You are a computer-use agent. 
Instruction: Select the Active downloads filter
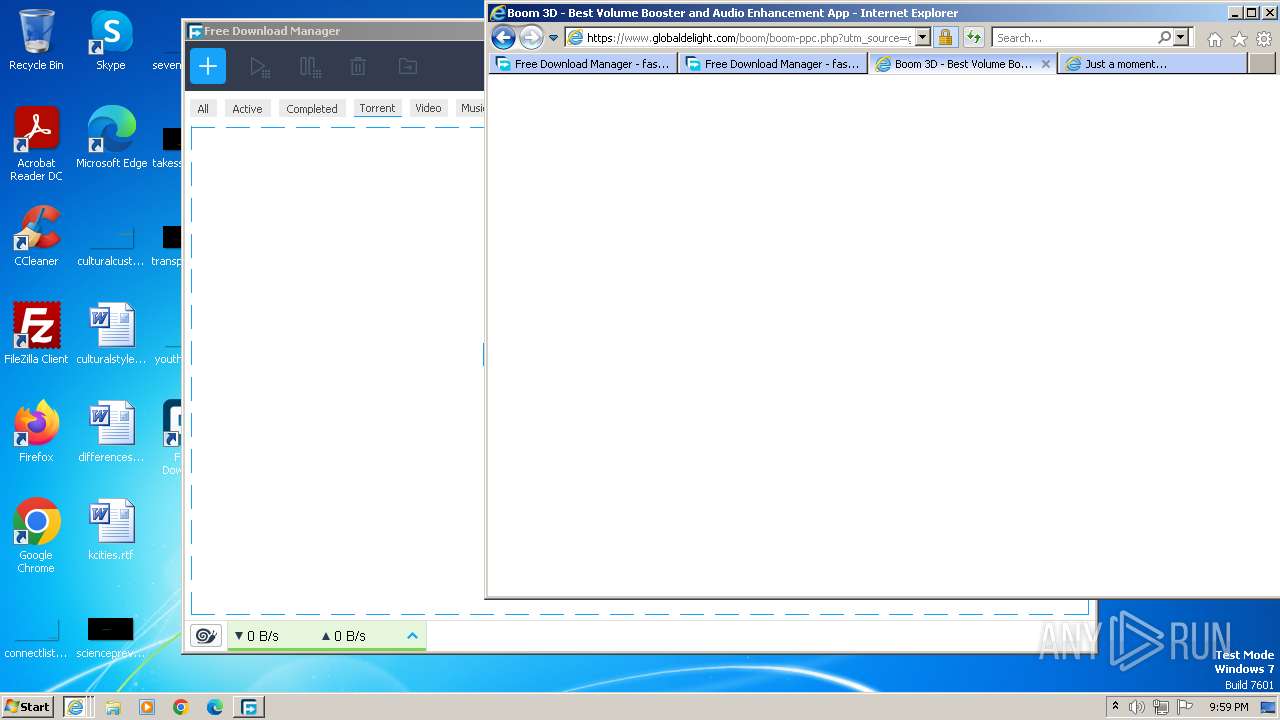pyautogui.click(x=247, y=109)
